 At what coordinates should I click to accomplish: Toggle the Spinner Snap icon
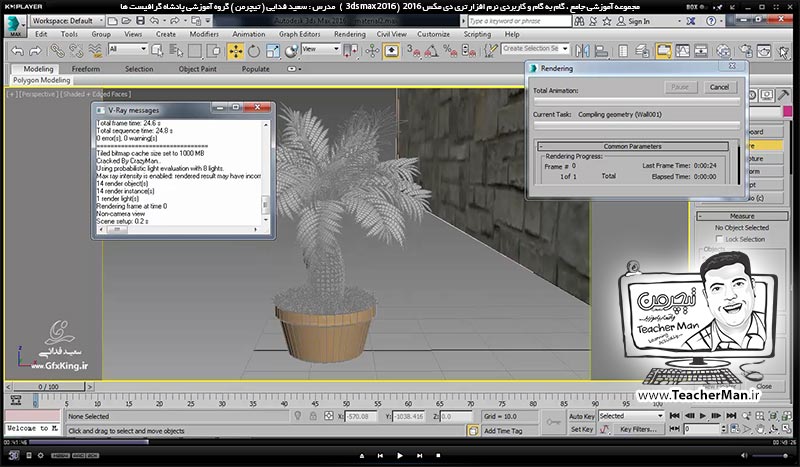(468, 51)
